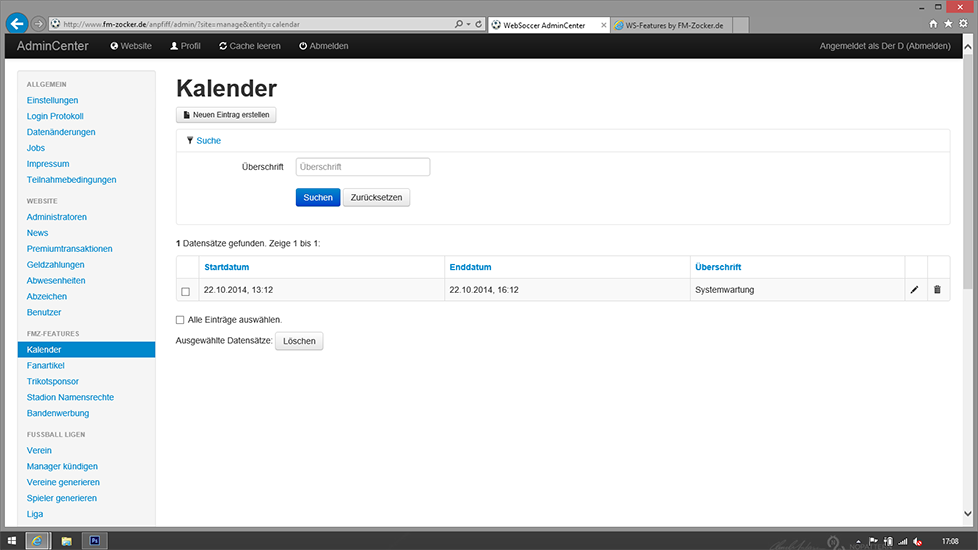Select the 22.10.2014 Systemwartung row checkbox

185,291
